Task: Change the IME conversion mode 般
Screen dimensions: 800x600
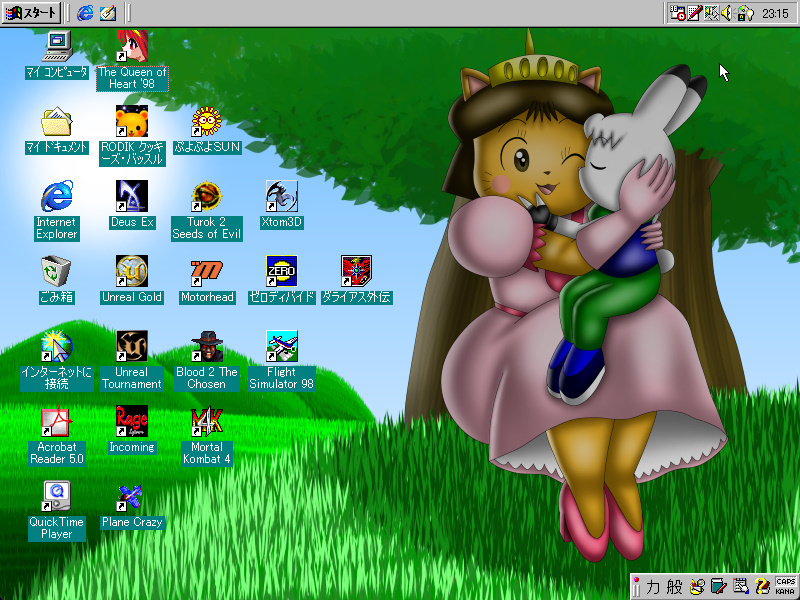Action: [x=675, y=586]
